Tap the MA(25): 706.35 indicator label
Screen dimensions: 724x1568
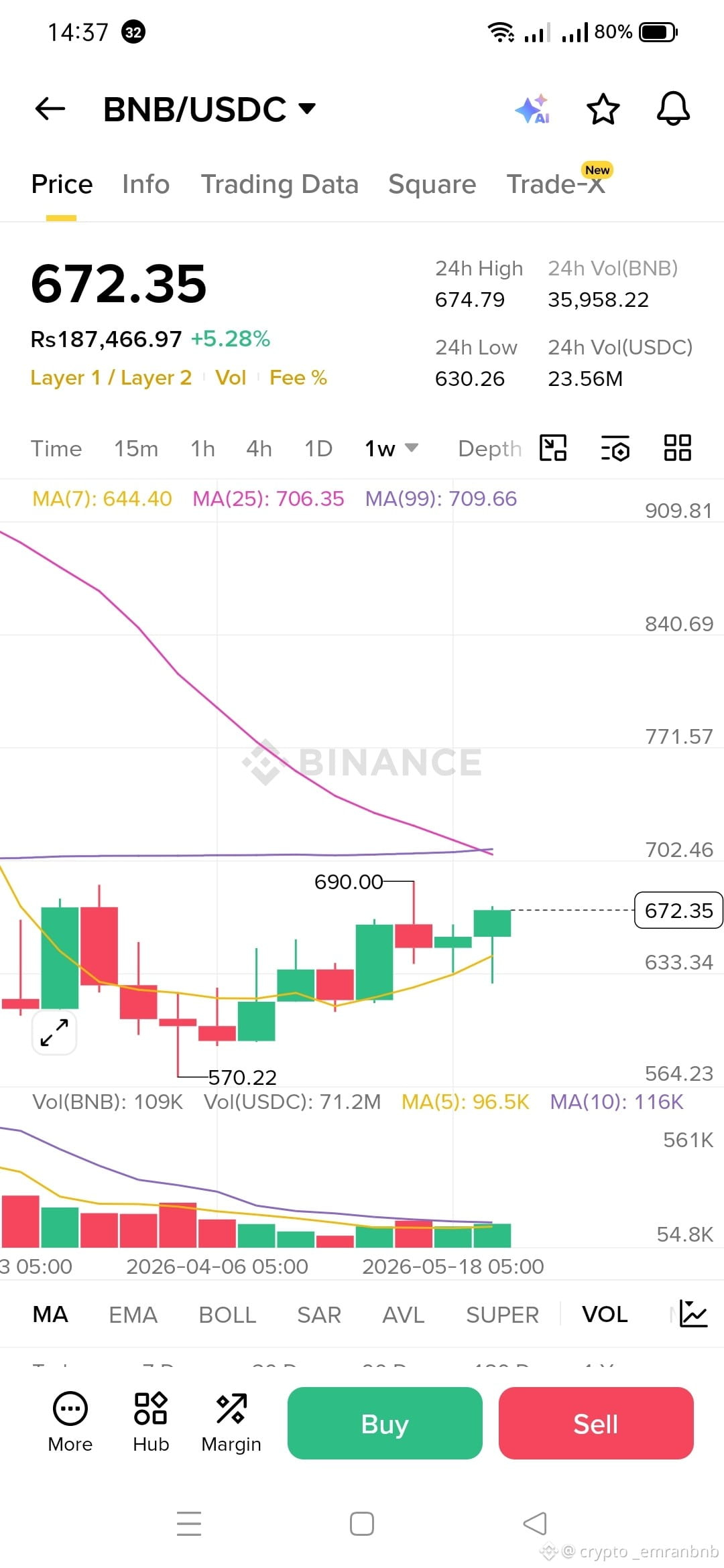tap(268, 499)
